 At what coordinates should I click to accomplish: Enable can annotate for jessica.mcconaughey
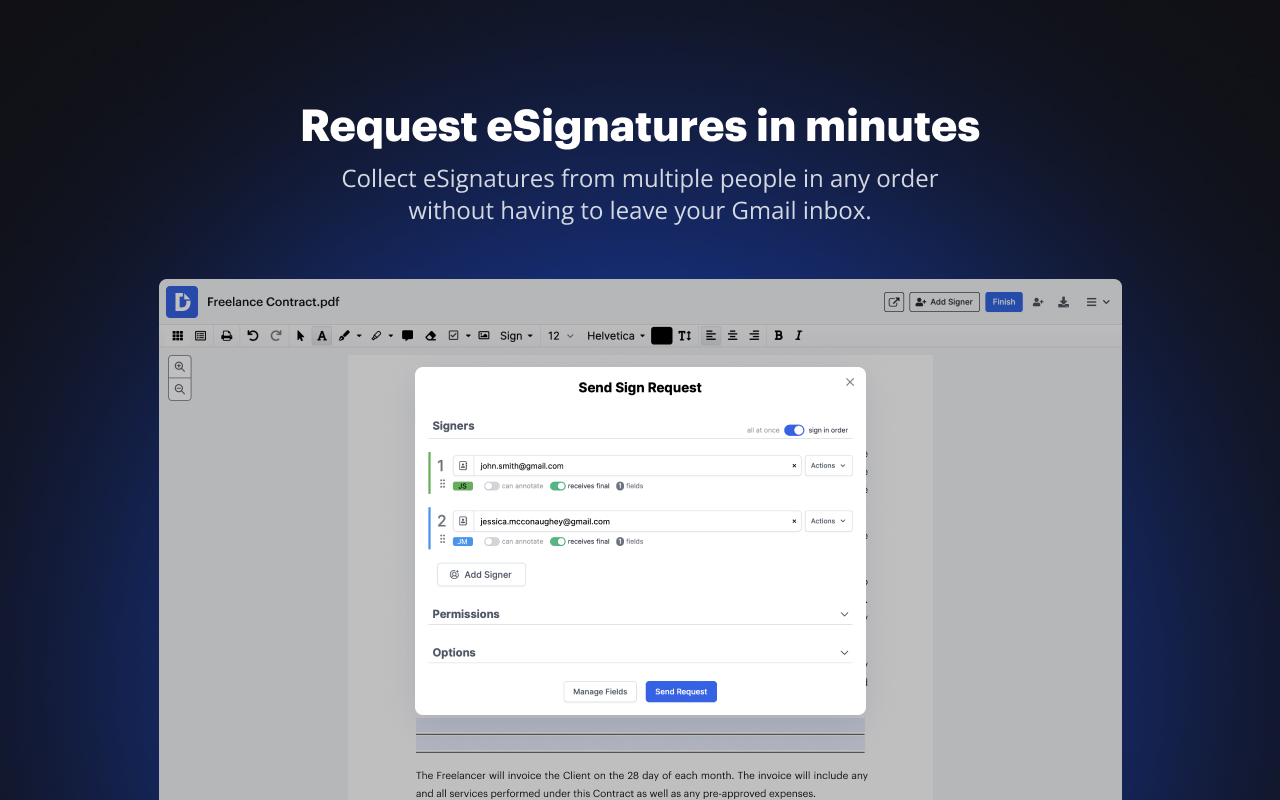point(491,541)
